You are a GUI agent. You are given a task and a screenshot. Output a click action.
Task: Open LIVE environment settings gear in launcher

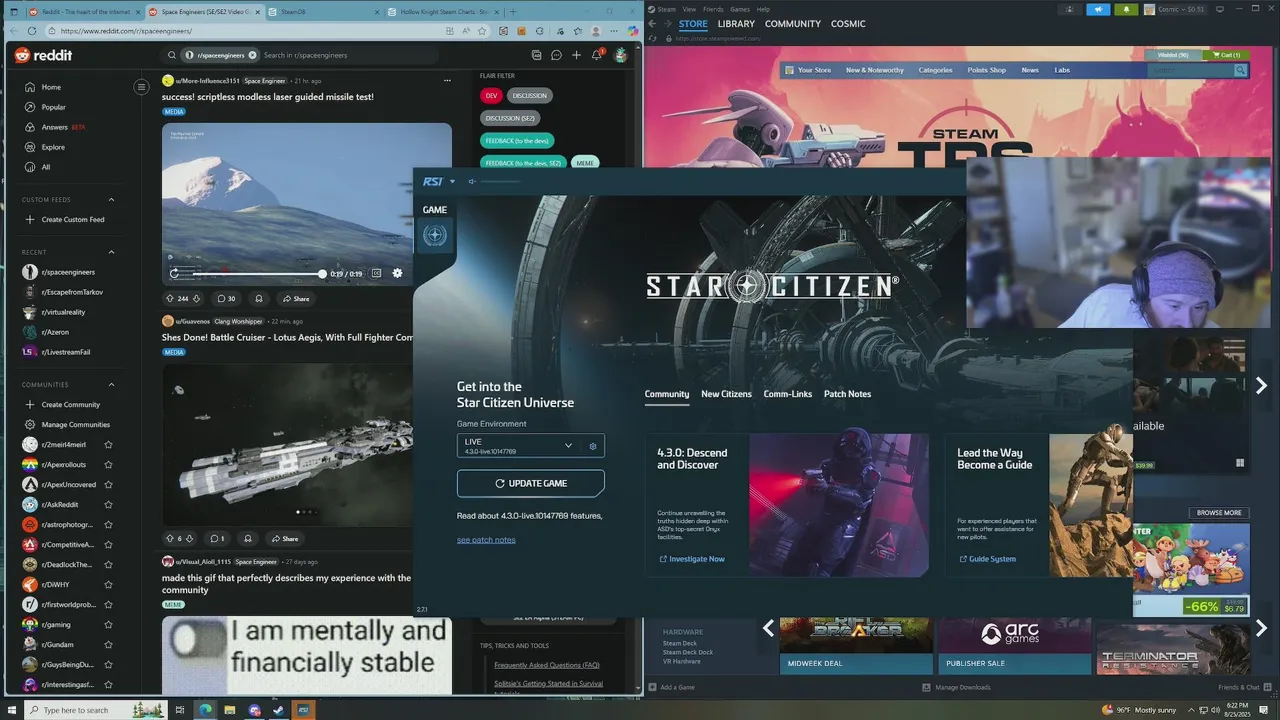point(593,446)
